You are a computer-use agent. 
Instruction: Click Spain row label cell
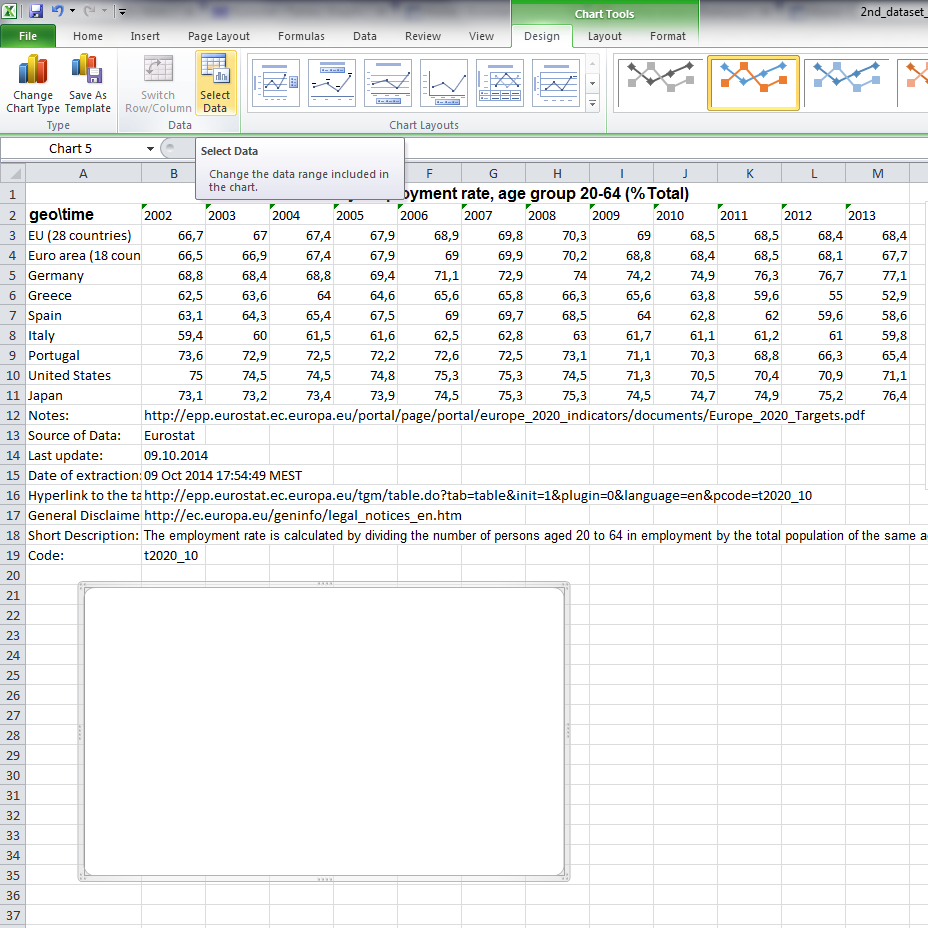[83, 316]
